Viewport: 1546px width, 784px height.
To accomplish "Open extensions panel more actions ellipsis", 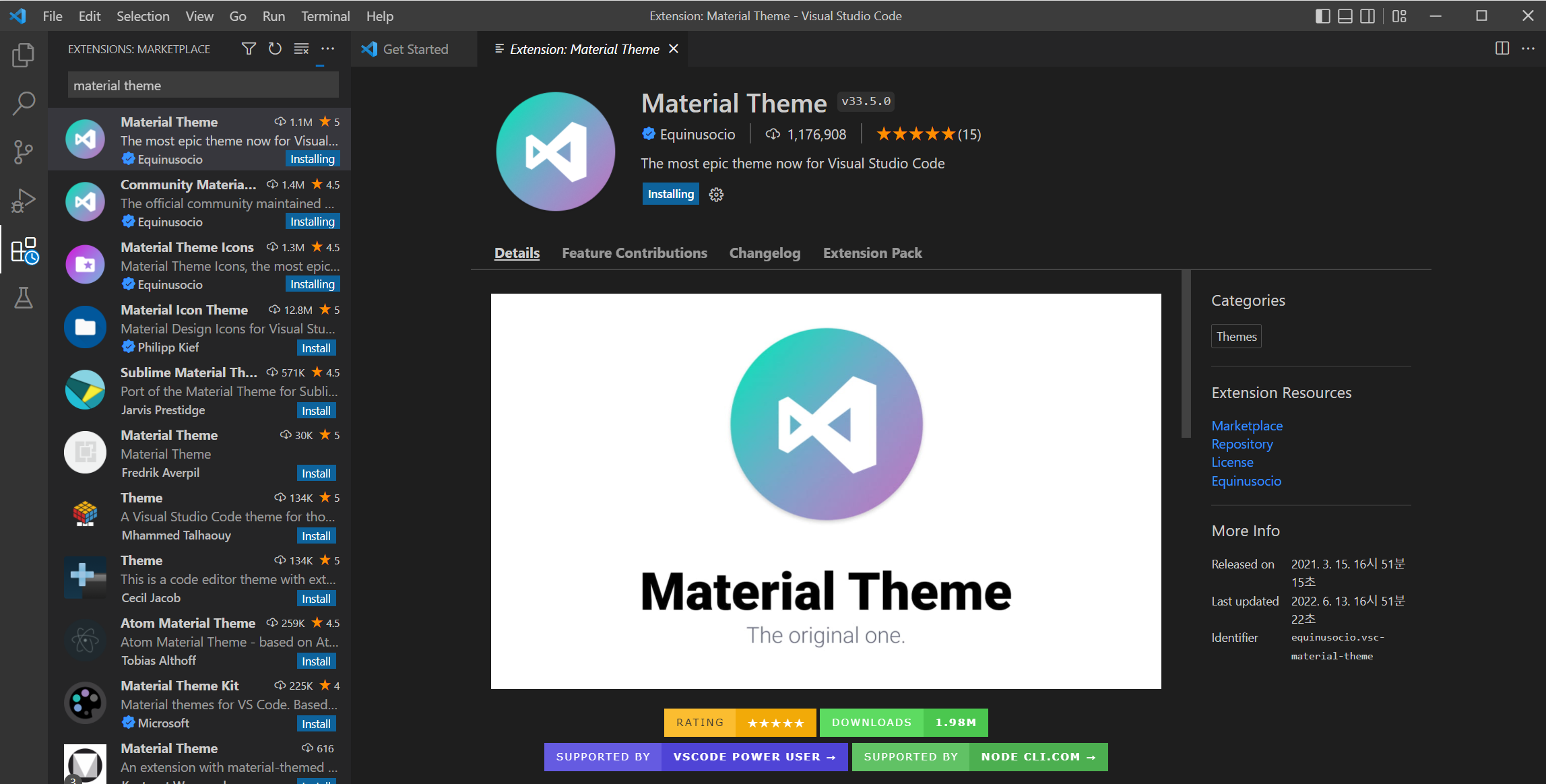I will click(x=327, y=48).
